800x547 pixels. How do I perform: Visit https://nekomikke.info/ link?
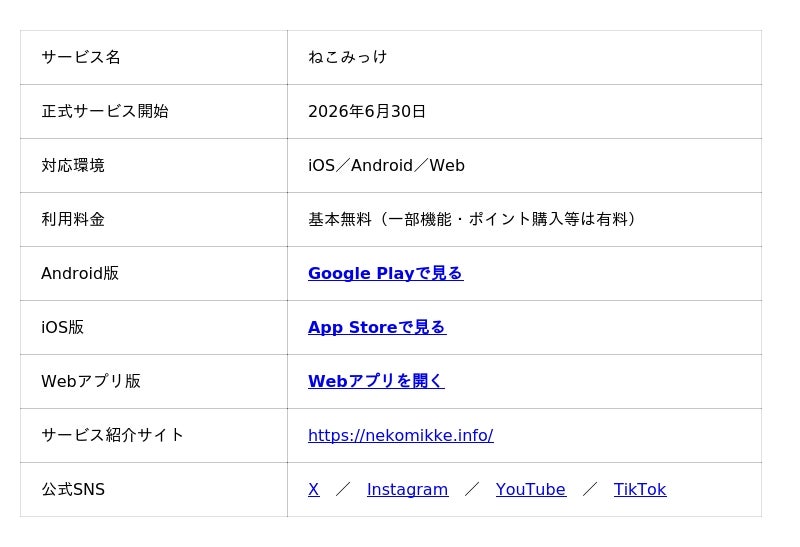click(x=401, y=435)
